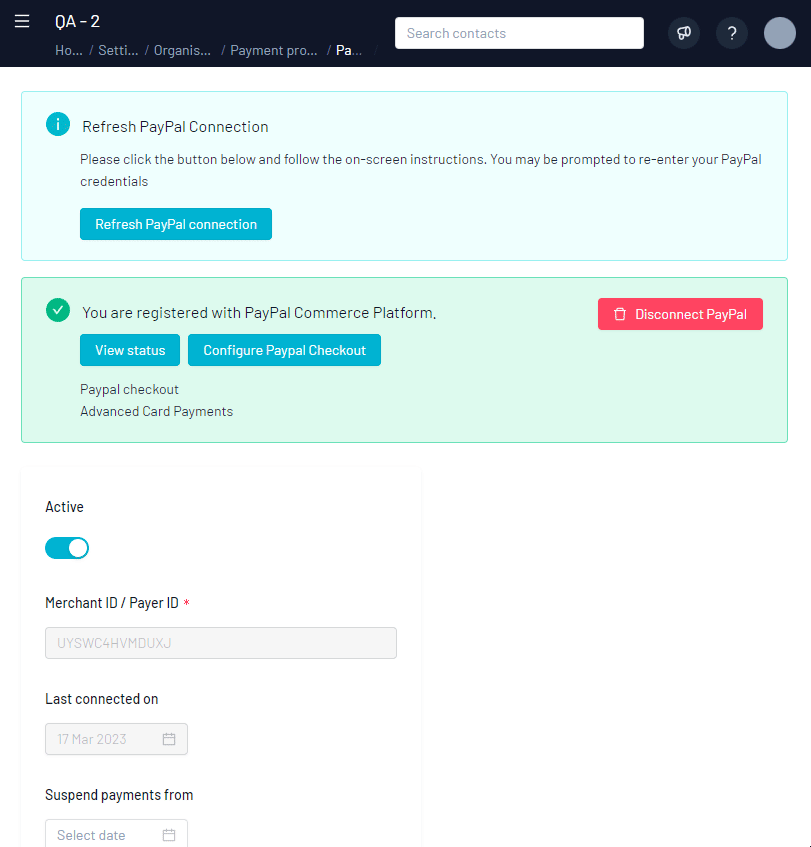
Task: Click calendar icon in Last connected on field
Action: (x=169, y=739)
